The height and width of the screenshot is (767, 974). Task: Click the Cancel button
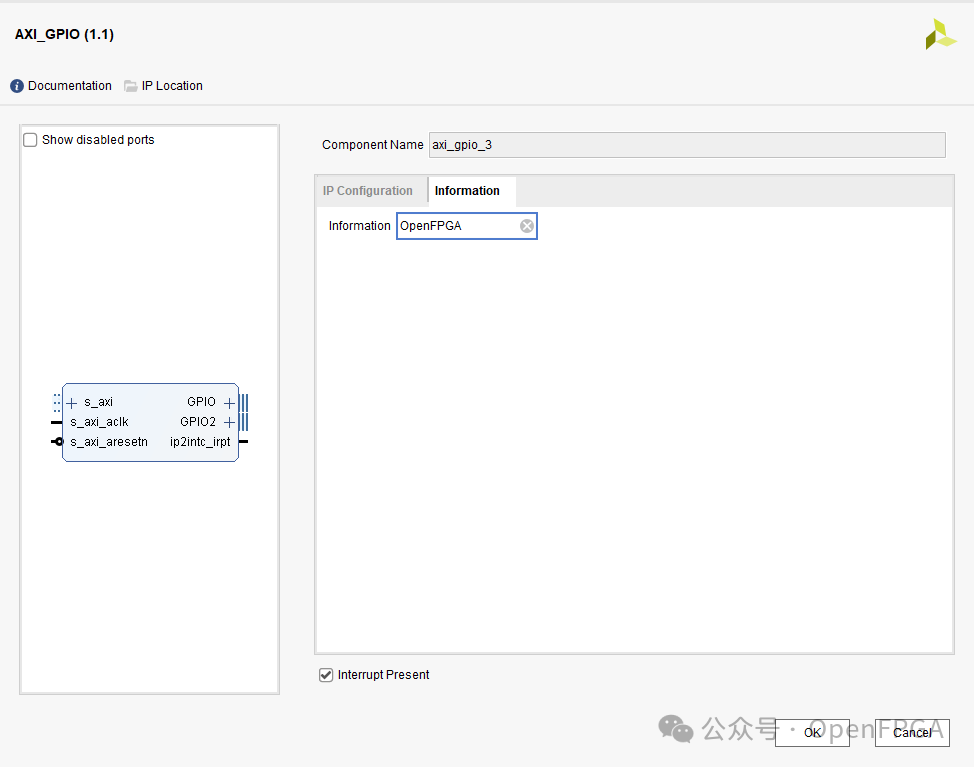pos(912,733)
